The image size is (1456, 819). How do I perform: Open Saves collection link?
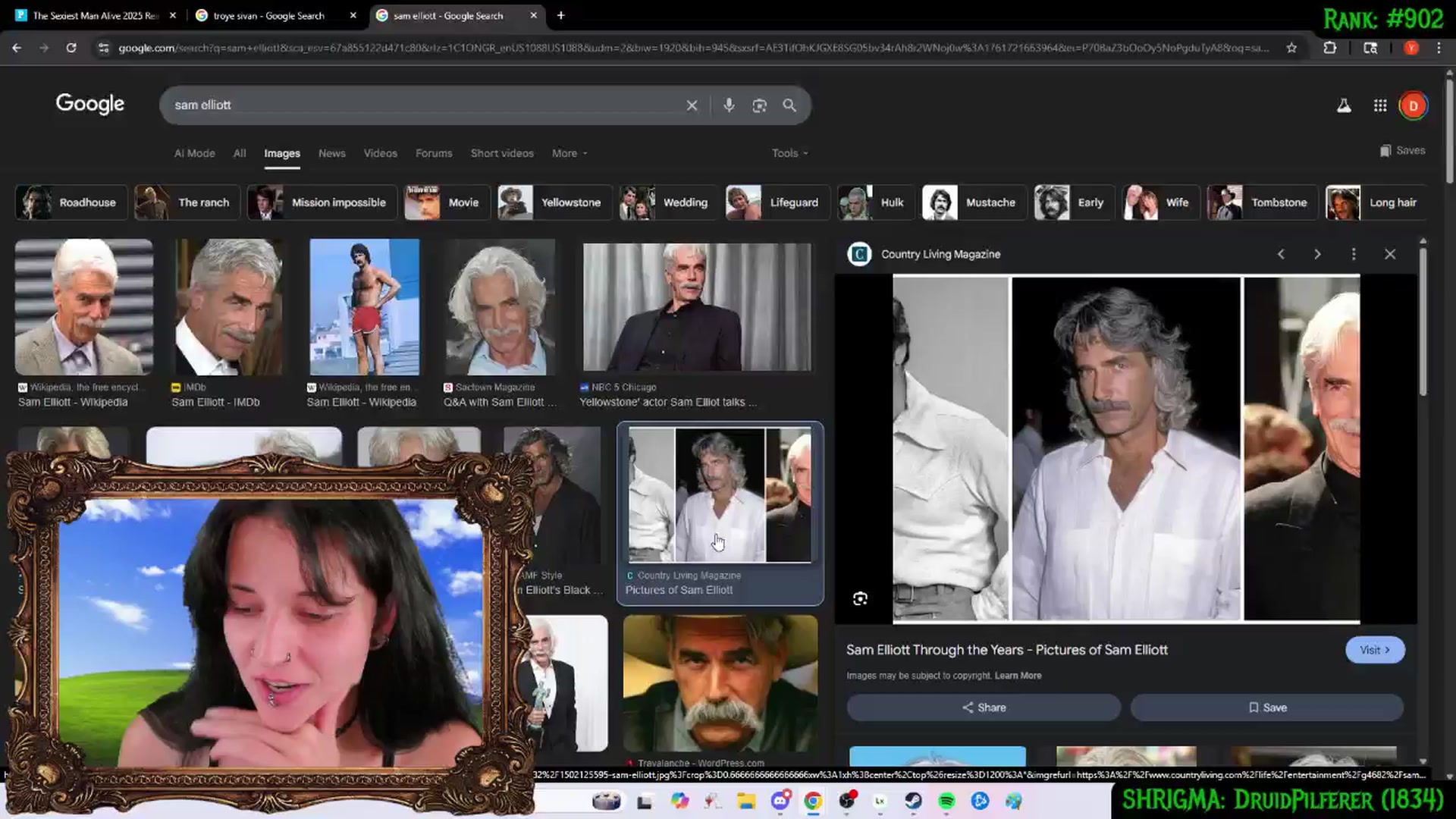(1403, 151)
